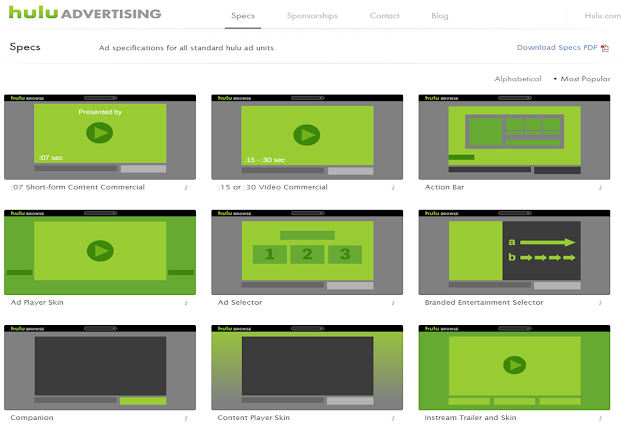Open the Contact tab

click(x=384, y=16)
